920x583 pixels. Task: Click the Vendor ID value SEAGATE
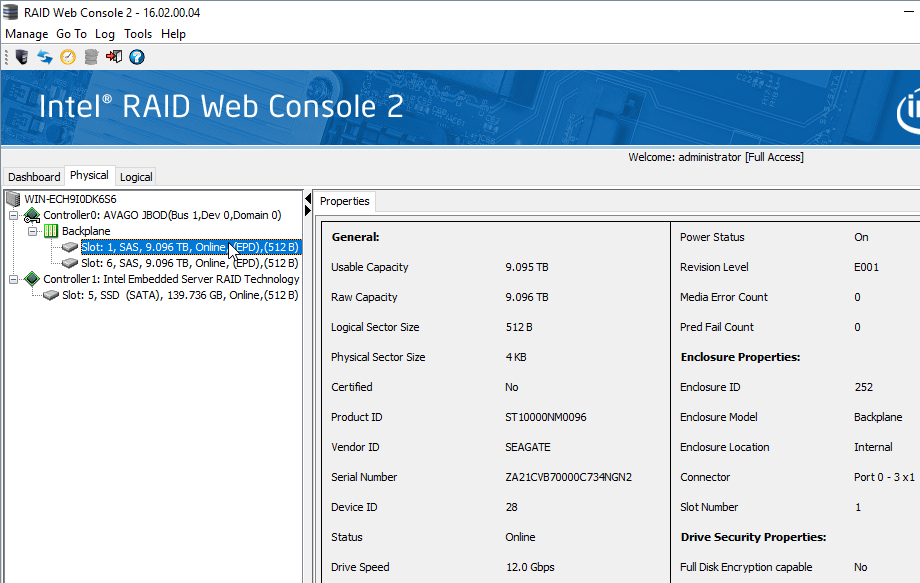click(x=527, y=447)
